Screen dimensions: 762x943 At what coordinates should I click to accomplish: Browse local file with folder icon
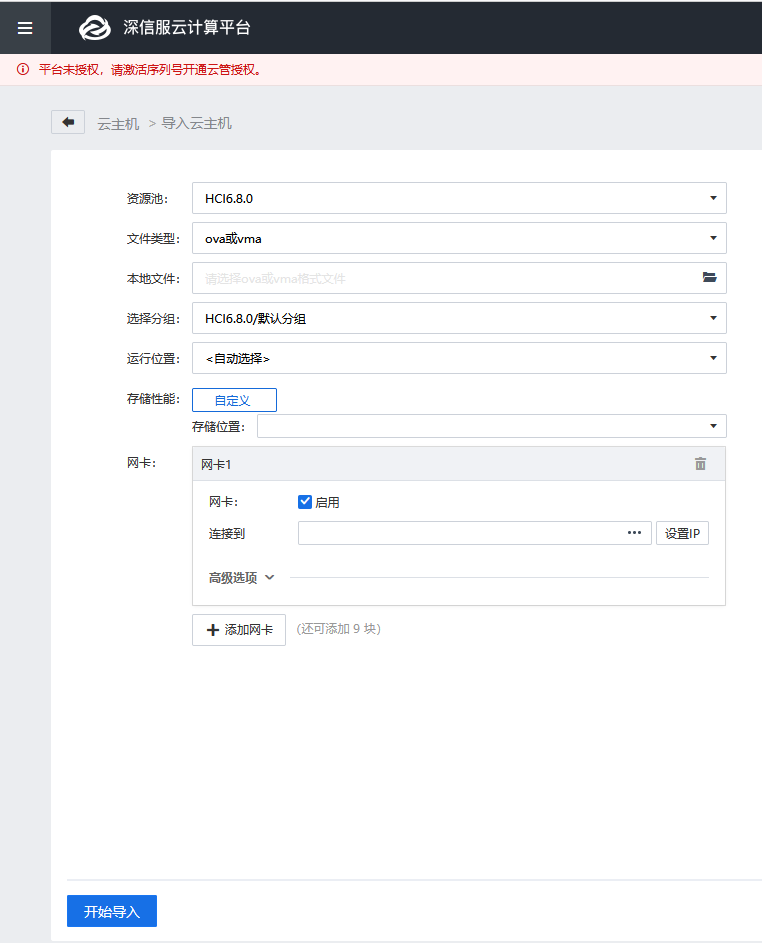click(710, 277)
